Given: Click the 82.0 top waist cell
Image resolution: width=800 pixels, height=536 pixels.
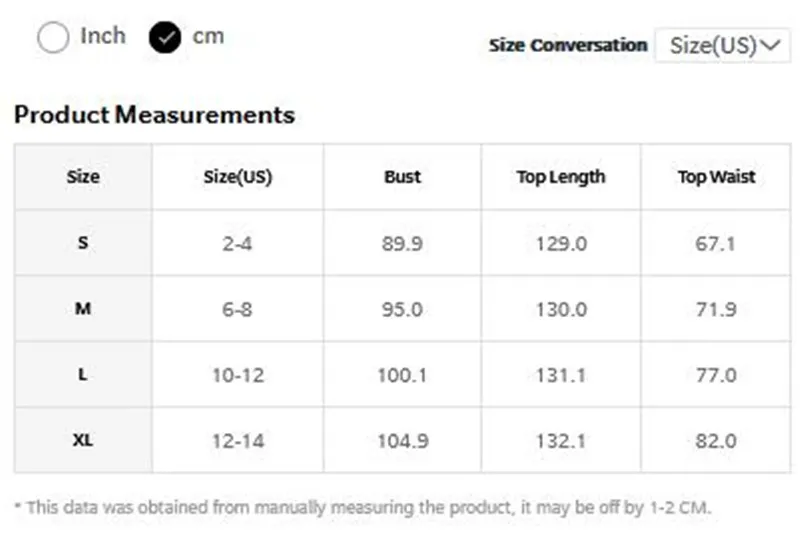Looking at the screenshot, I should click(x=716, y=441).
